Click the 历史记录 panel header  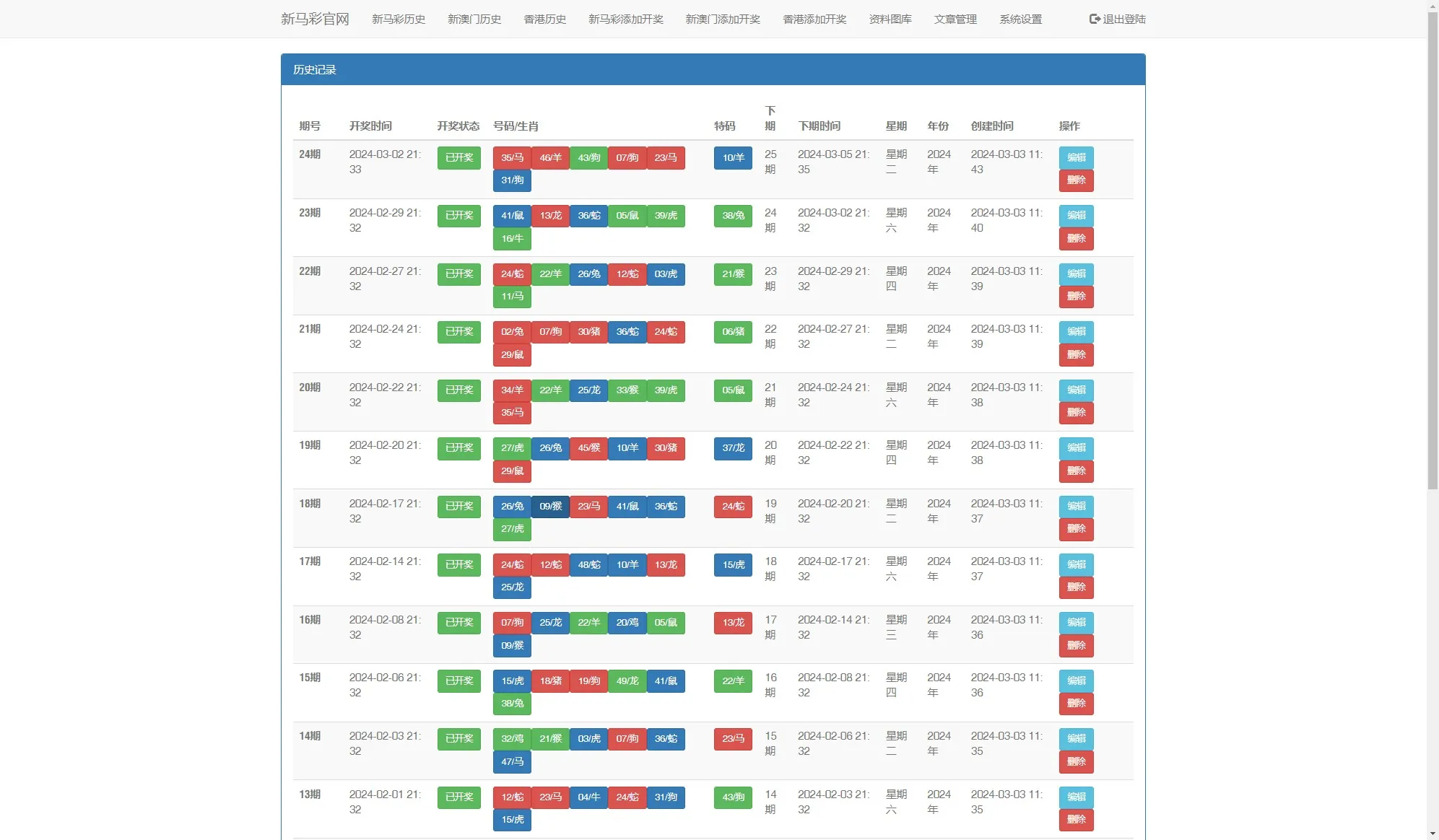(315, 70)
